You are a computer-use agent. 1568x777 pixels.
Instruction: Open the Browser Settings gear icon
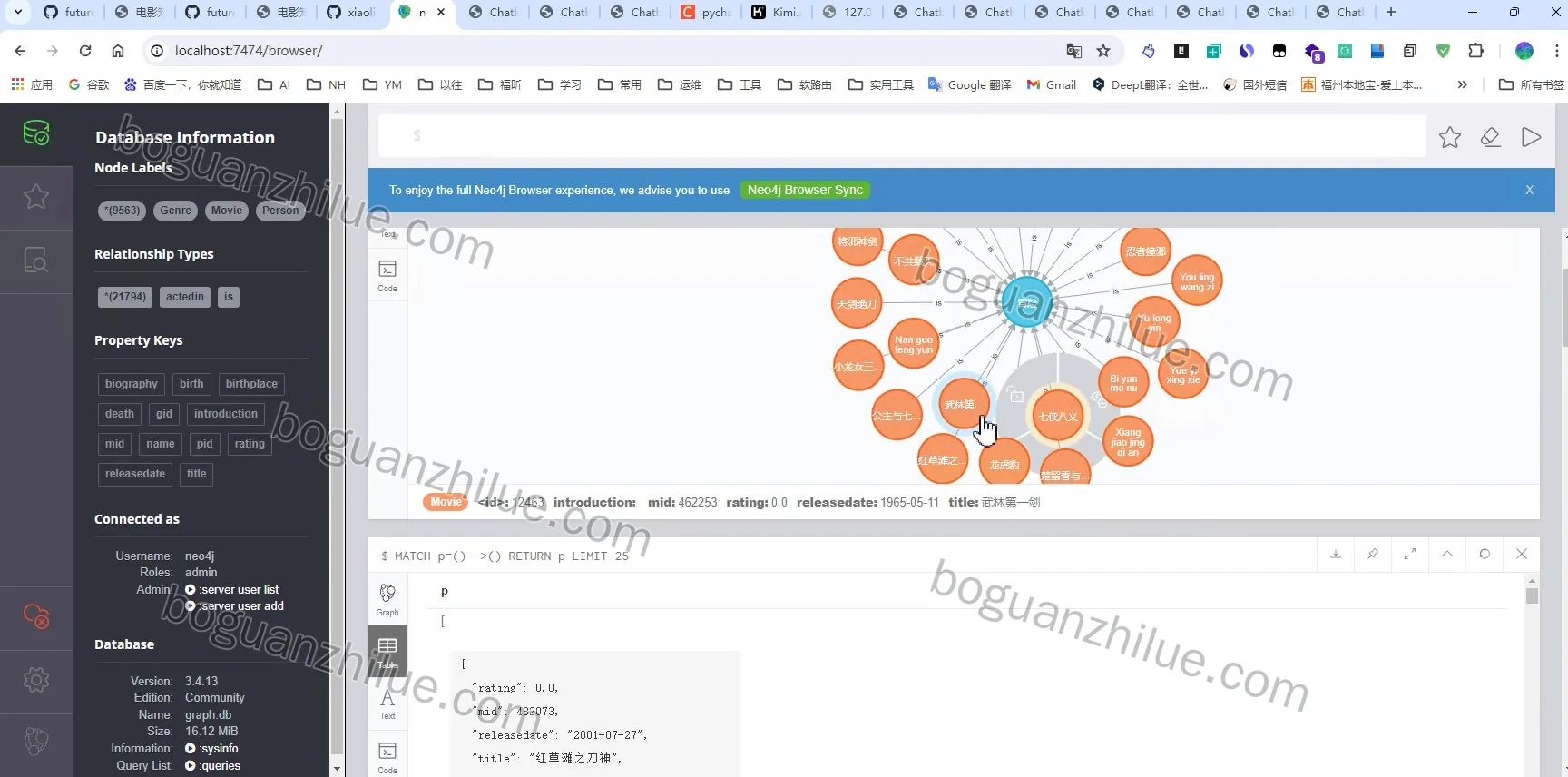point(36,680)
